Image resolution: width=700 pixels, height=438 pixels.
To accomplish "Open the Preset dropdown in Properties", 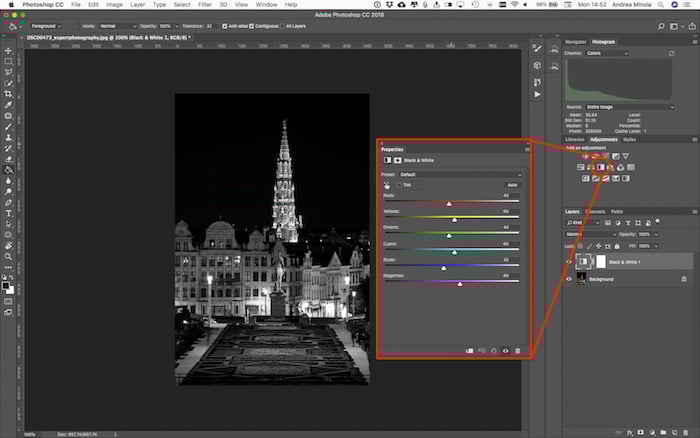I will point(459,175).
